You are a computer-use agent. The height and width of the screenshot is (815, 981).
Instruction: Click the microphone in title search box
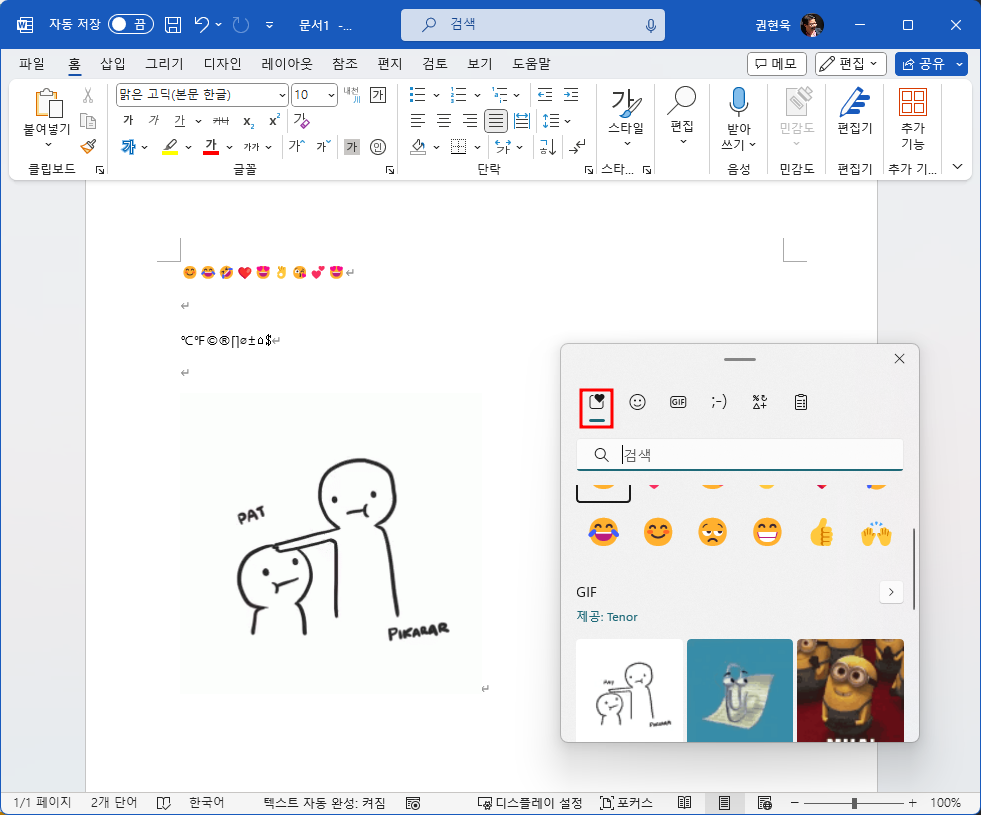point(651,25)
